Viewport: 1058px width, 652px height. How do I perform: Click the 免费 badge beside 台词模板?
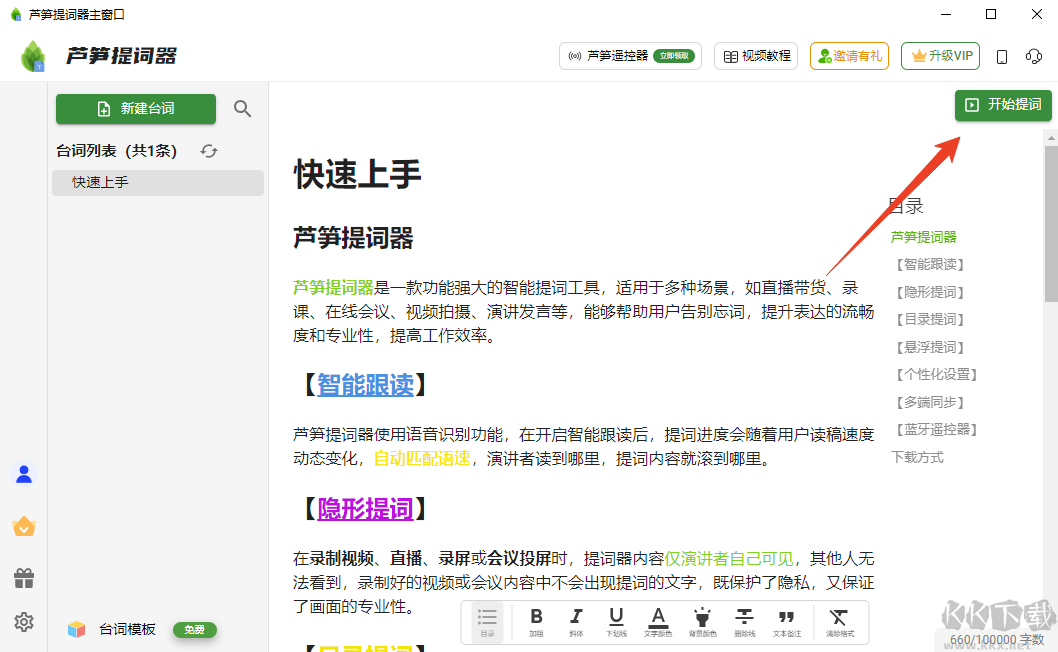[194, 630]
